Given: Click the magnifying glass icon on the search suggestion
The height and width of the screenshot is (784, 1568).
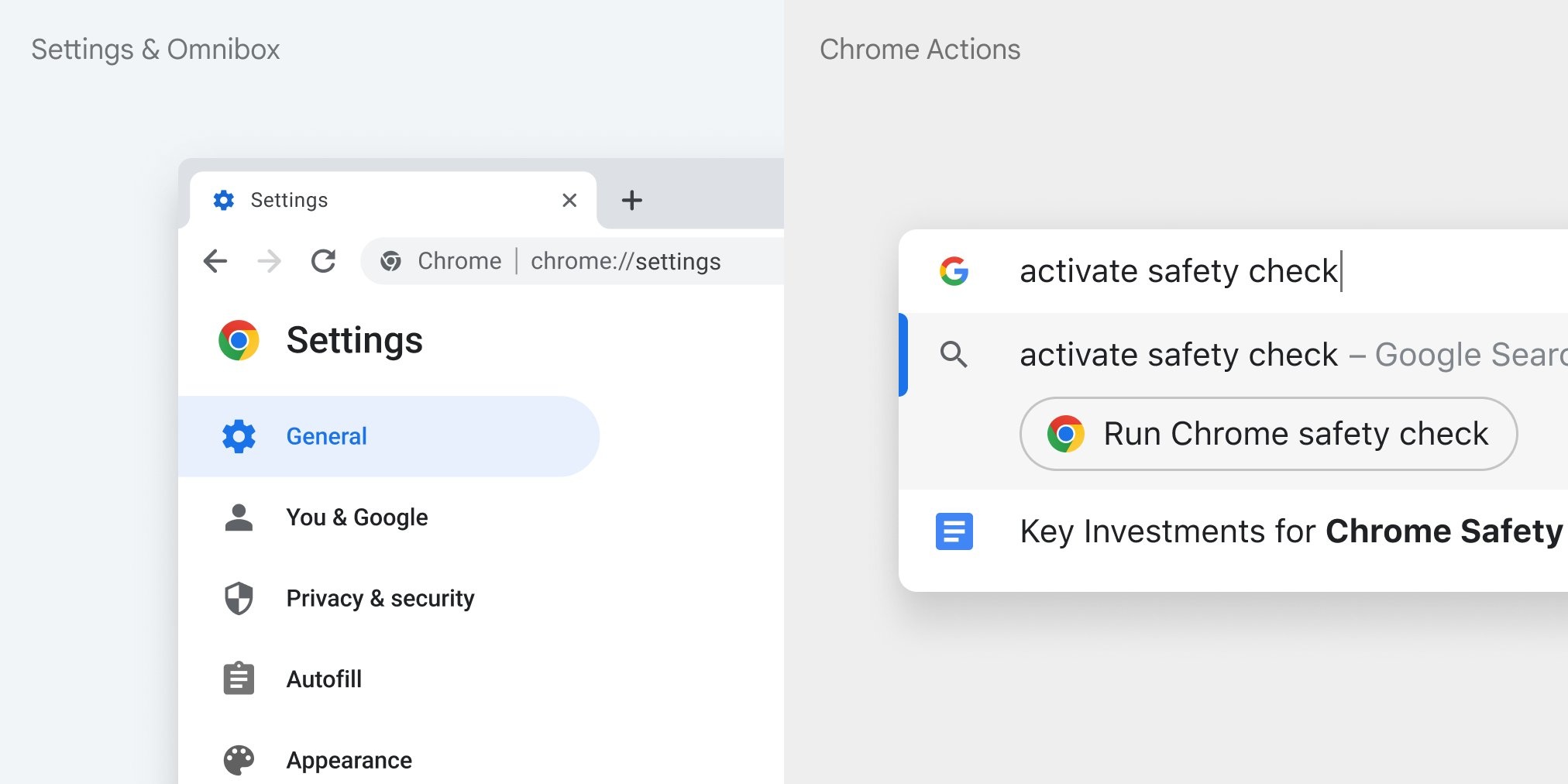Looking at the screenshot, I should 954,354.
